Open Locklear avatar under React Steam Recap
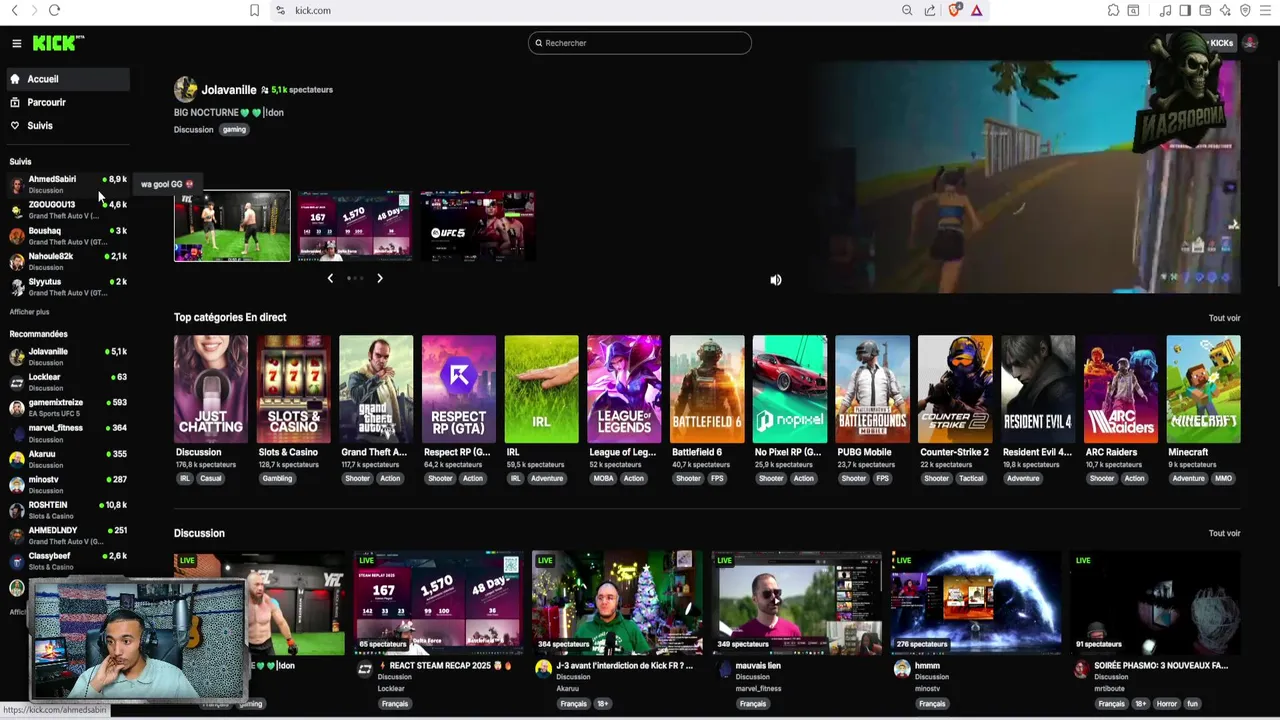 (x=365, y=668)
